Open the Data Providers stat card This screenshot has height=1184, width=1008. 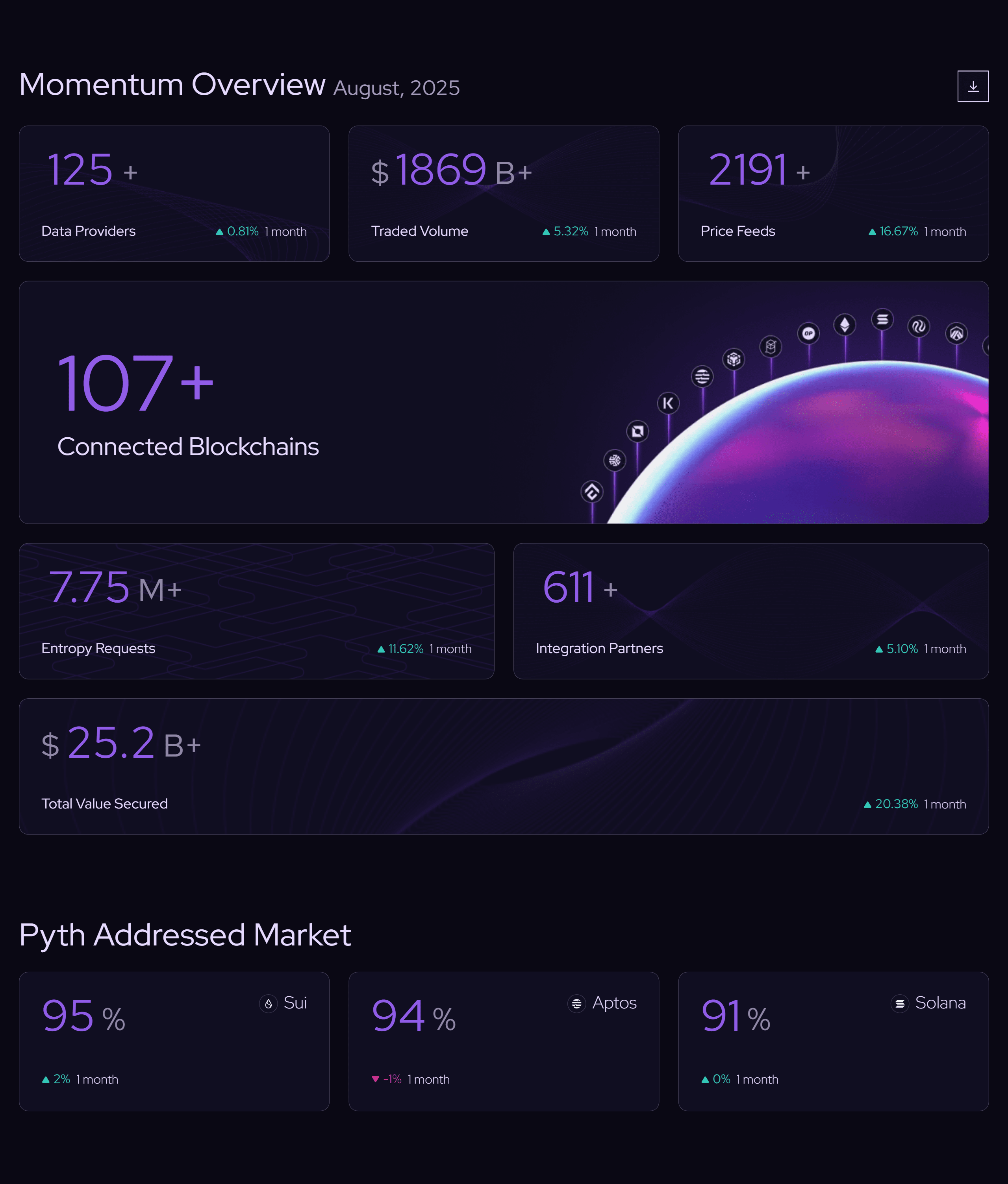click(174, 194)
